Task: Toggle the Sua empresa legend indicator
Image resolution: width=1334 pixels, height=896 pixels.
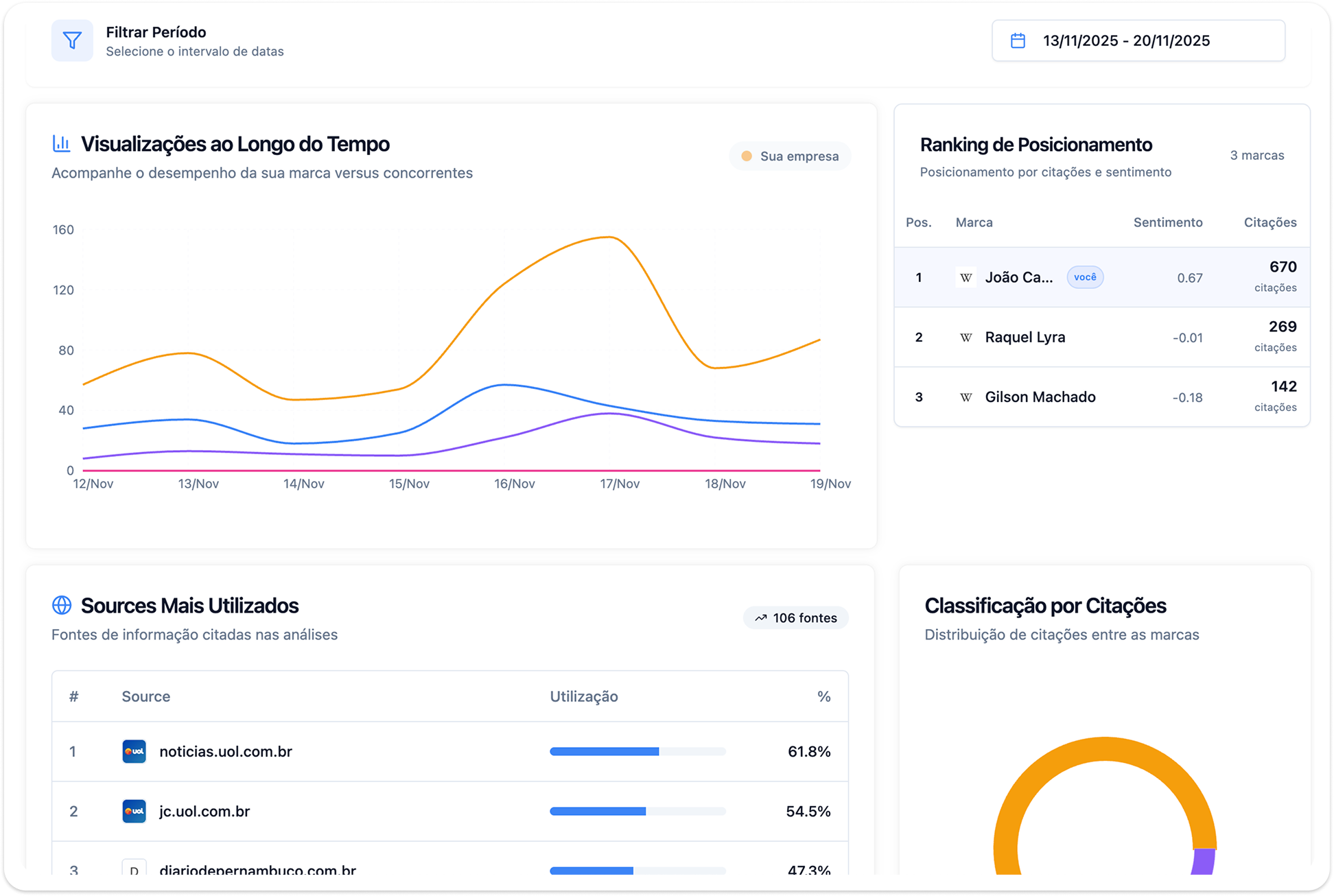Action: pos(790,156)
